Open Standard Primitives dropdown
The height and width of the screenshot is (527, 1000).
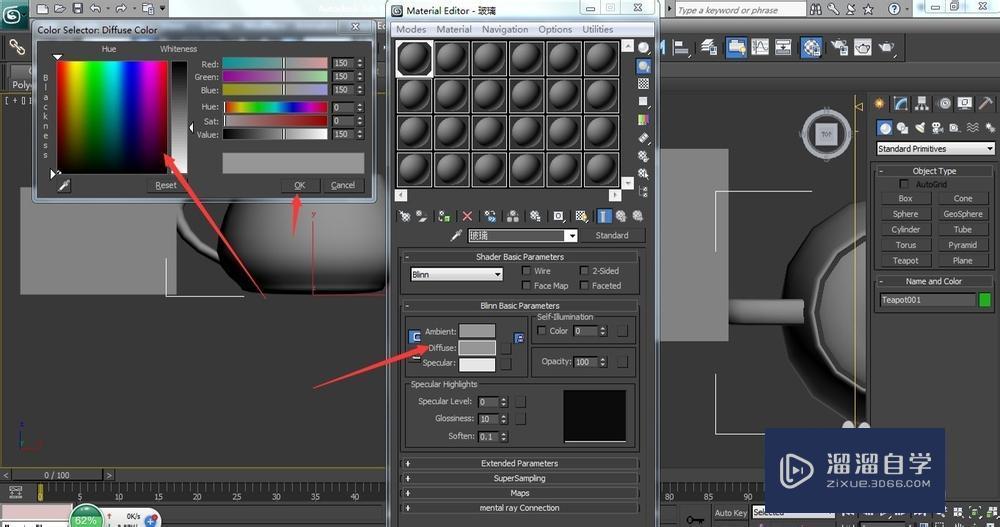point(935,149)
